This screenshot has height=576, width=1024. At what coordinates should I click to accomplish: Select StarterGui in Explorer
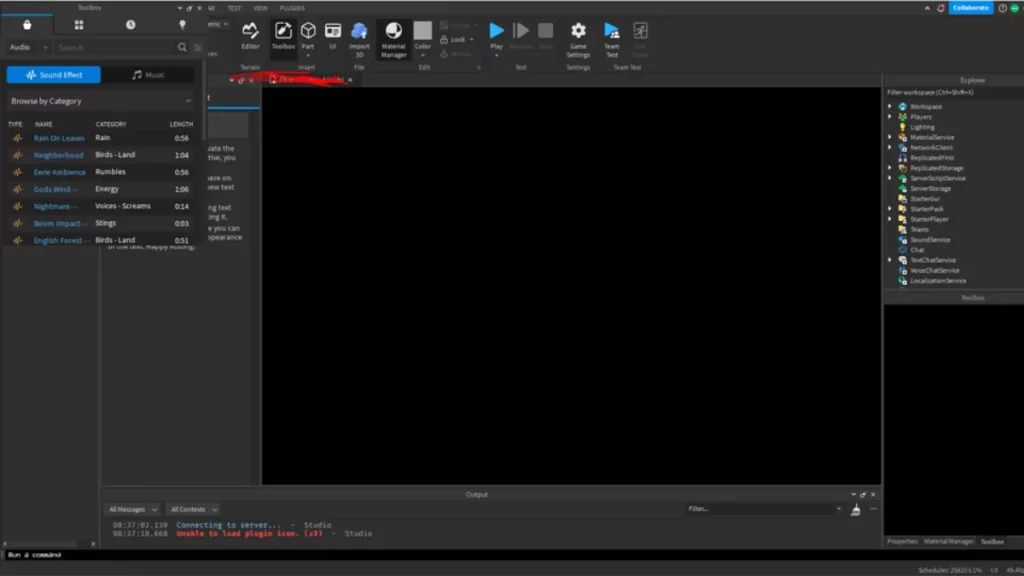click(x=925, y=199)
